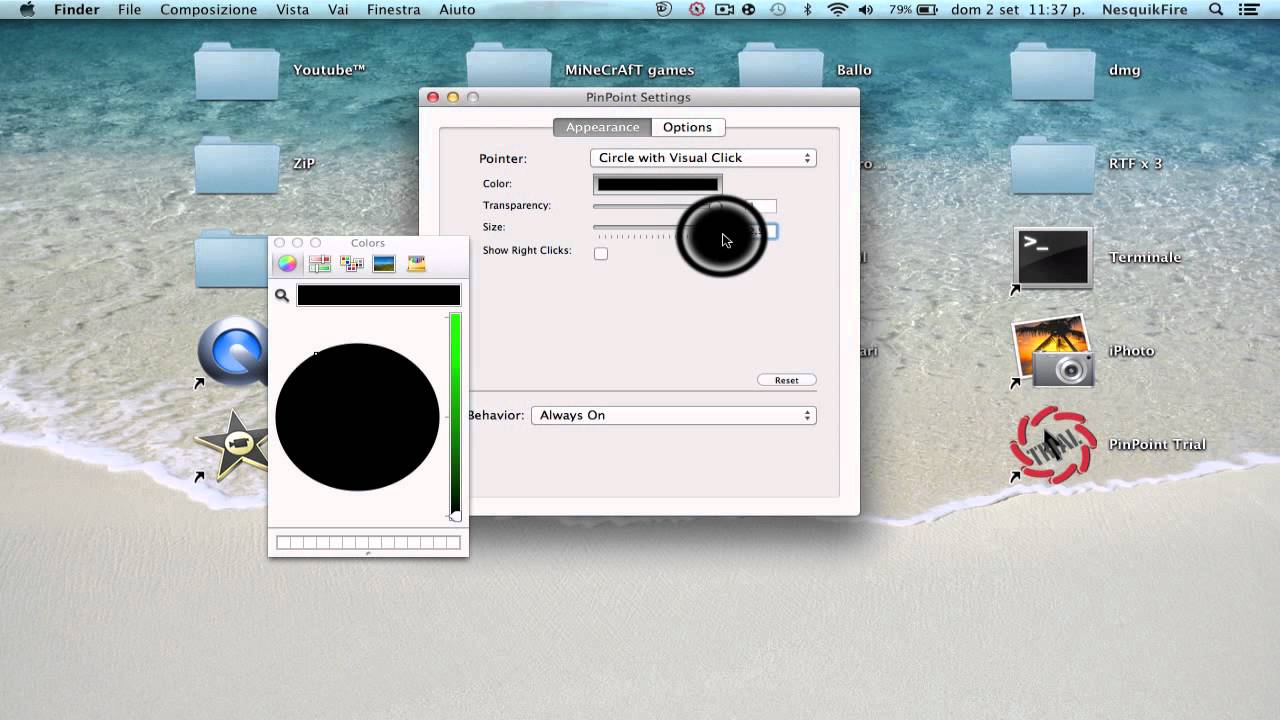
Task: Open the color wheel picker in Colors
Action: [287, 264]
